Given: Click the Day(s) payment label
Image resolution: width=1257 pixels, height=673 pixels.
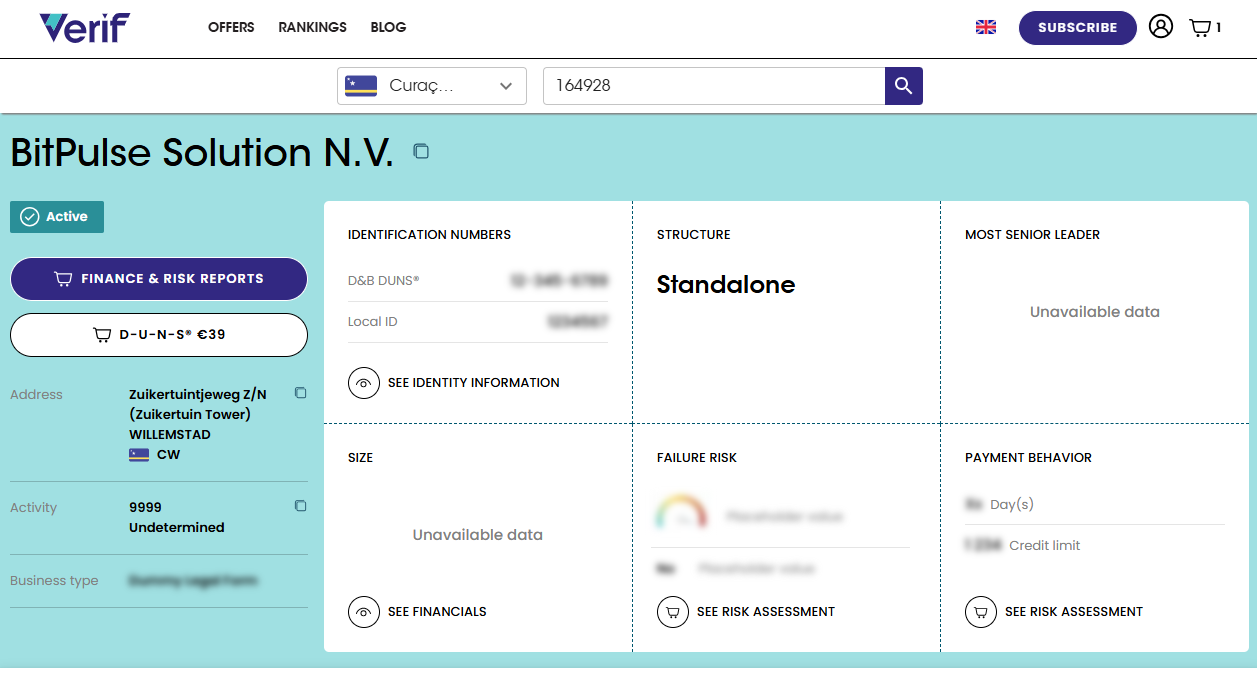Looking at the screenshot, I should click(x=1012, y=505).
